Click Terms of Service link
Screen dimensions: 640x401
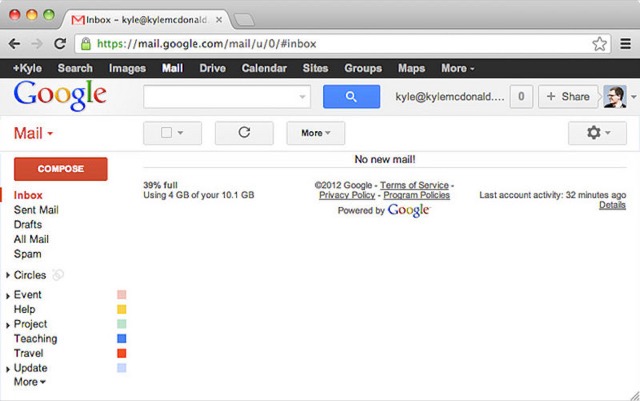coord(414,185)
